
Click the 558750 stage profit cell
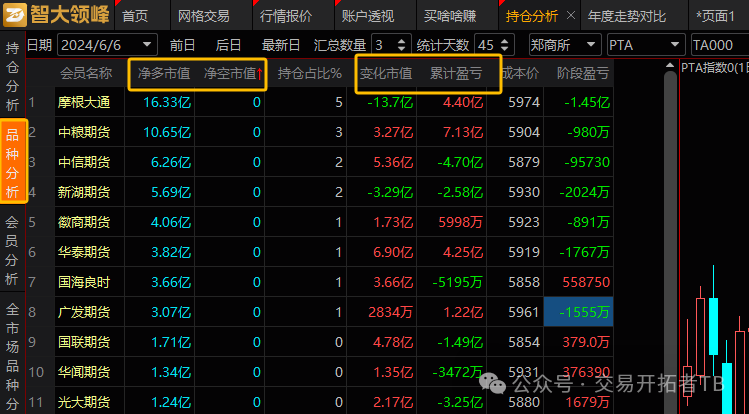(586, 282)
